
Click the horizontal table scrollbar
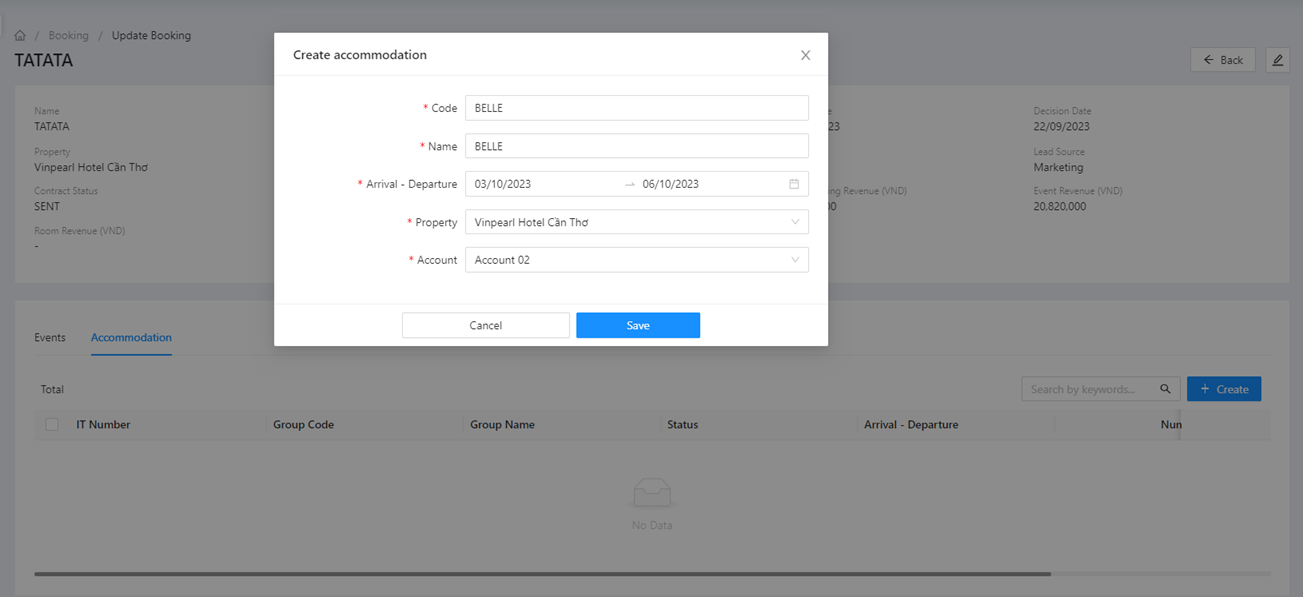pos(542,574)
